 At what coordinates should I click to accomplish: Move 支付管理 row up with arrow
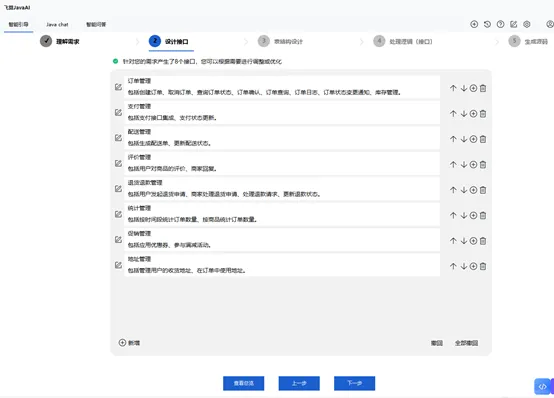point(453,114)
